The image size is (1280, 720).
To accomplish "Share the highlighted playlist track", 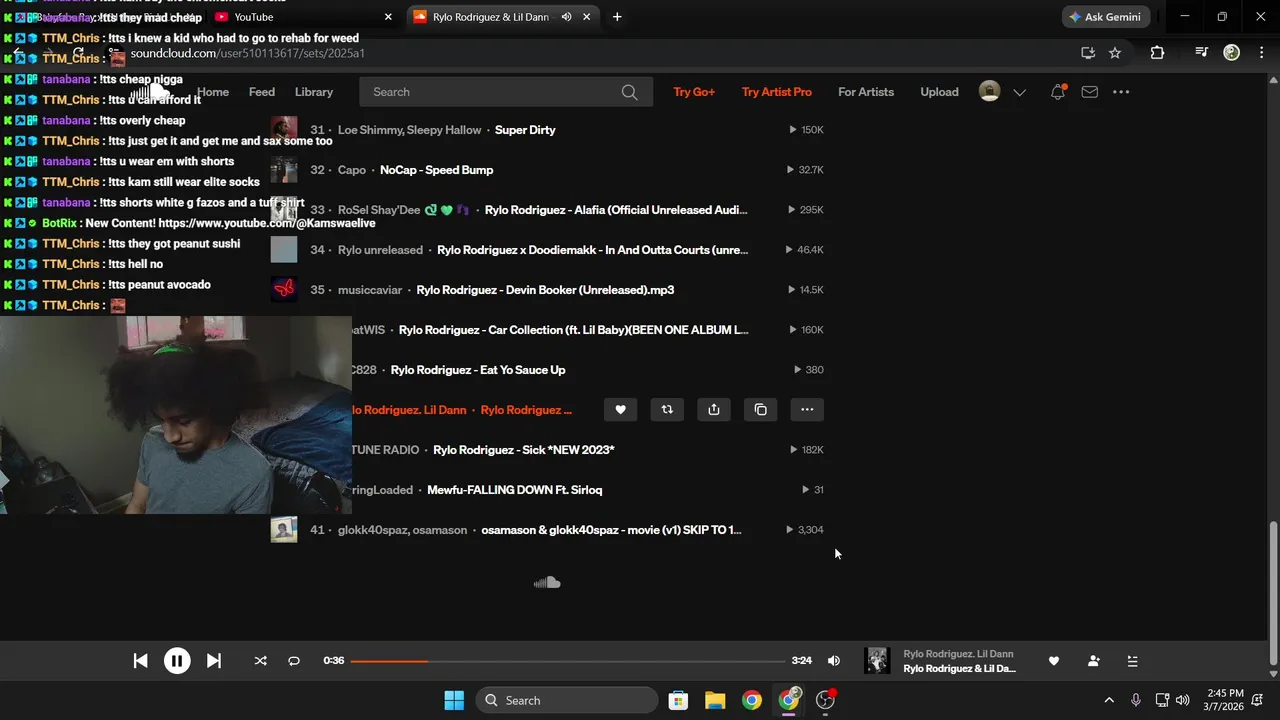I will 714,409.
